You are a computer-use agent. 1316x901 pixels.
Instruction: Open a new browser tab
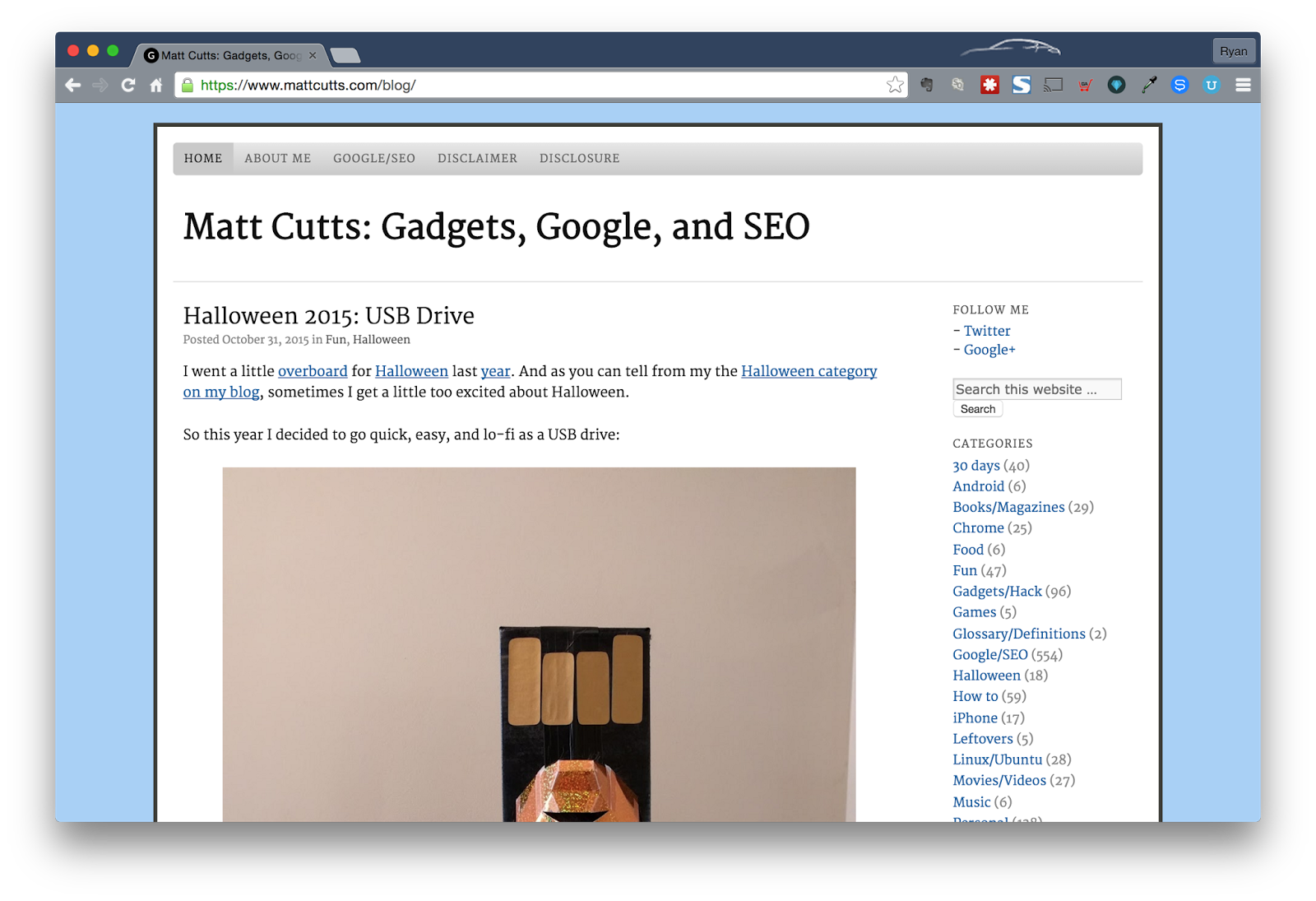click(x=345, y=56)
